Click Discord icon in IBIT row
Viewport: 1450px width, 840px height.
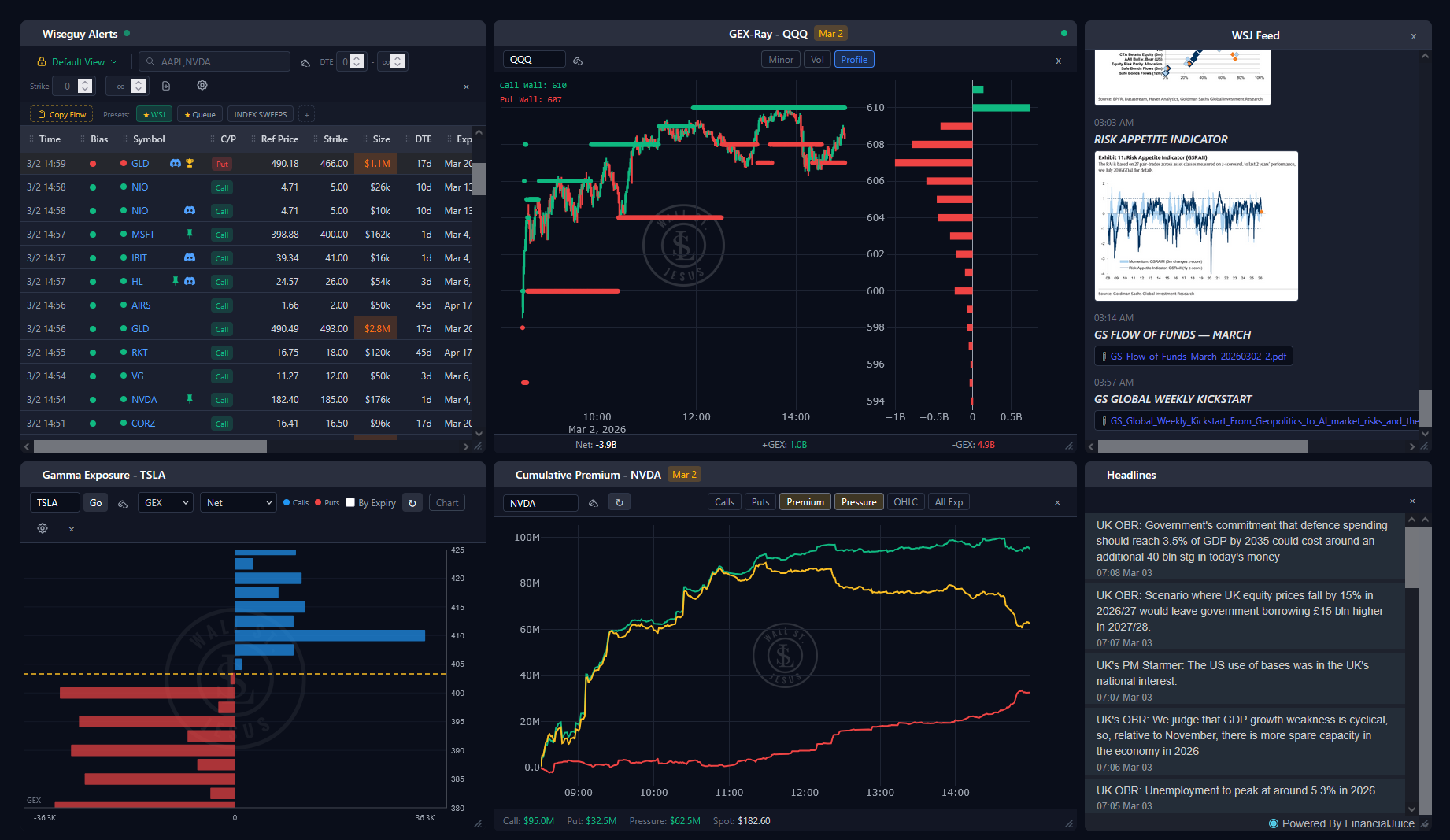coord(190,257)
